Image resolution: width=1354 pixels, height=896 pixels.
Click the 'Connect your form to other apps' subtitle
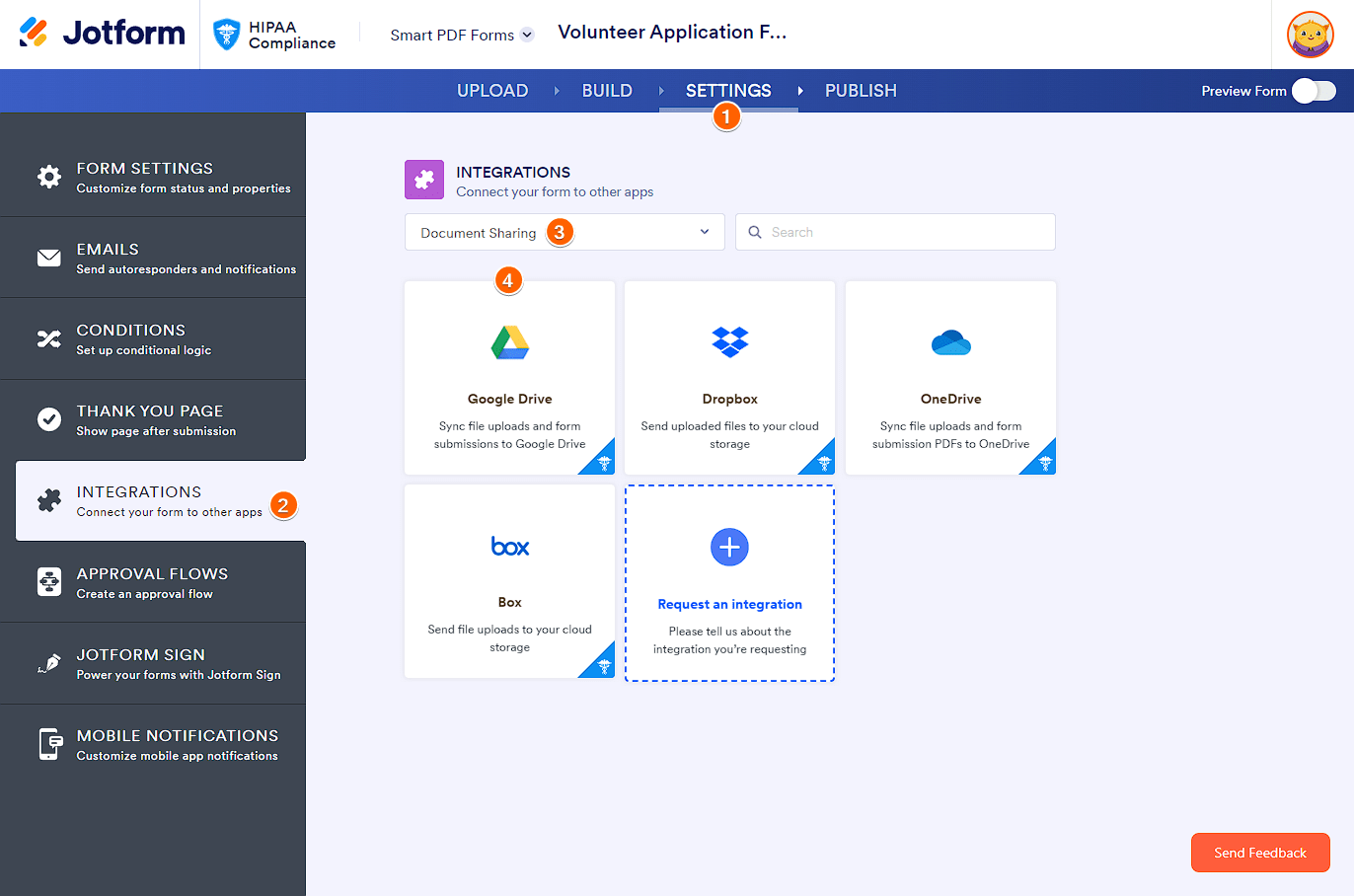pyautogui.click(x=555, y=191)
